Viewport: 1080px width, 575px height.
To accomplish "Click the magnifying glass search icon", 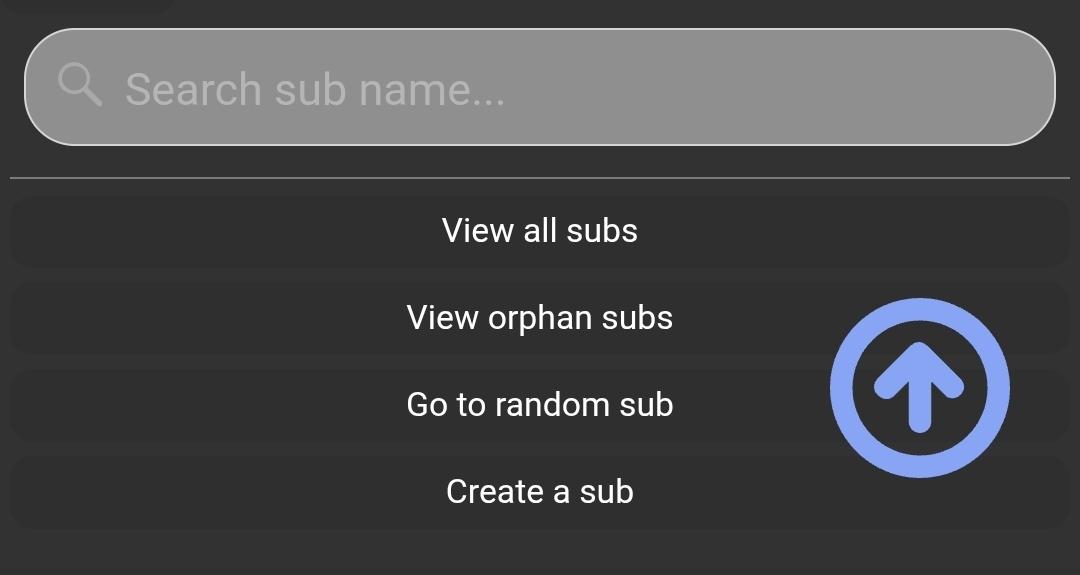I will 80,85.
